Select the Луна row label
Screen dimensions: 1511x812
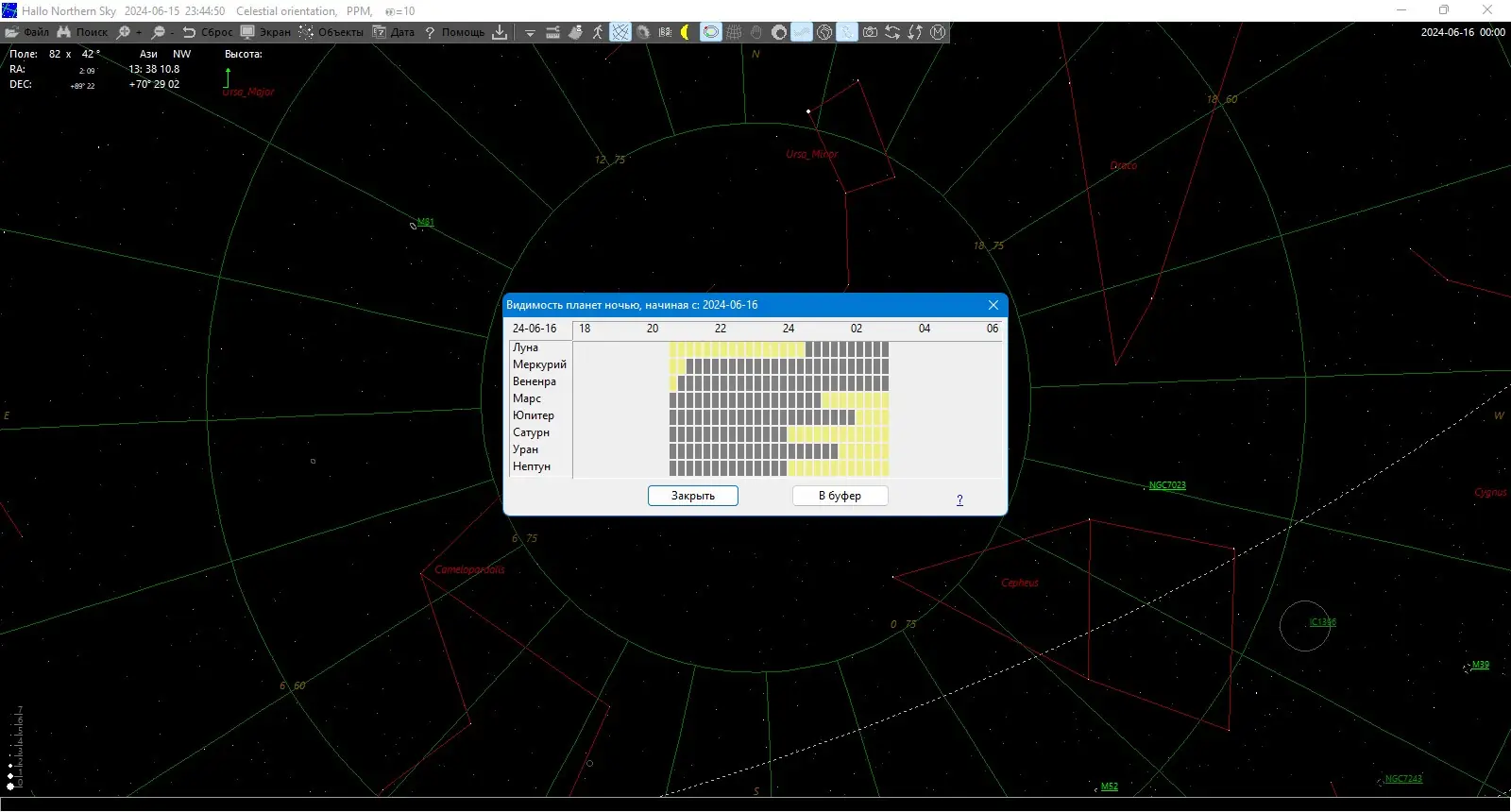[x=526, y=347]
